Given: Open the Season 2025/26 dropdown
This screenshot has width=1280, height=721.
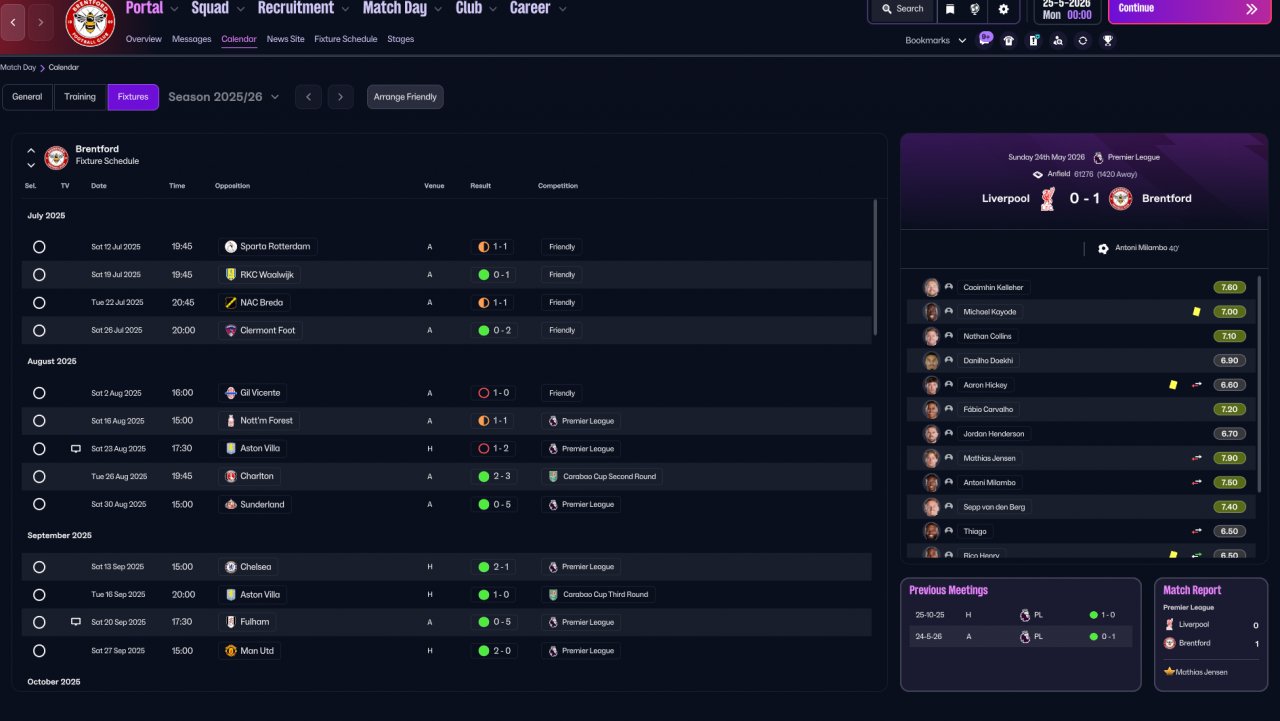Looking at the screenshot, I should [224, 97].
